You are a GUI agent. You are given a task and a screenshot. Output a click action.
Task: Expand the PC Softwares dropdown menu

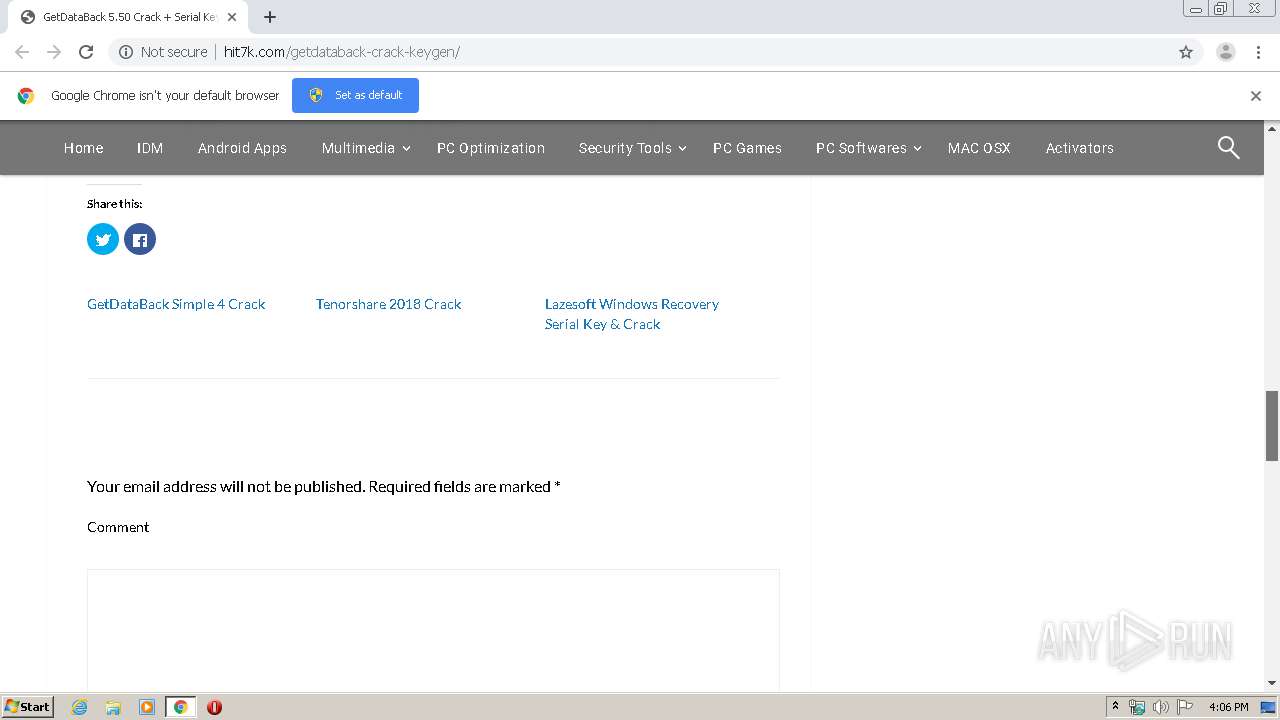[x=869, y=148]
